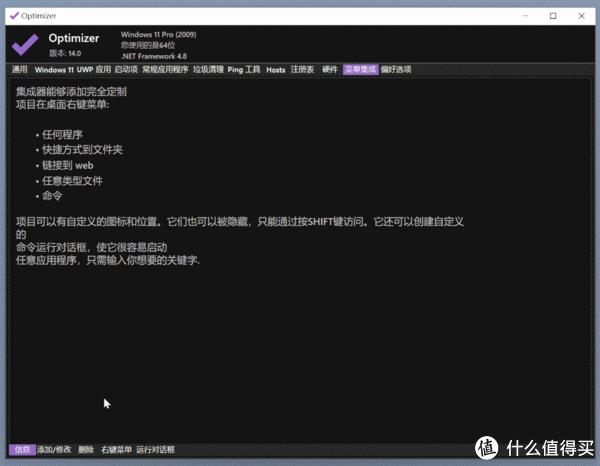Viewport: 600px width, 466px height.
Task: Click the Windows 11 Pro (2009) text
Action: click(x=159, y=34)
